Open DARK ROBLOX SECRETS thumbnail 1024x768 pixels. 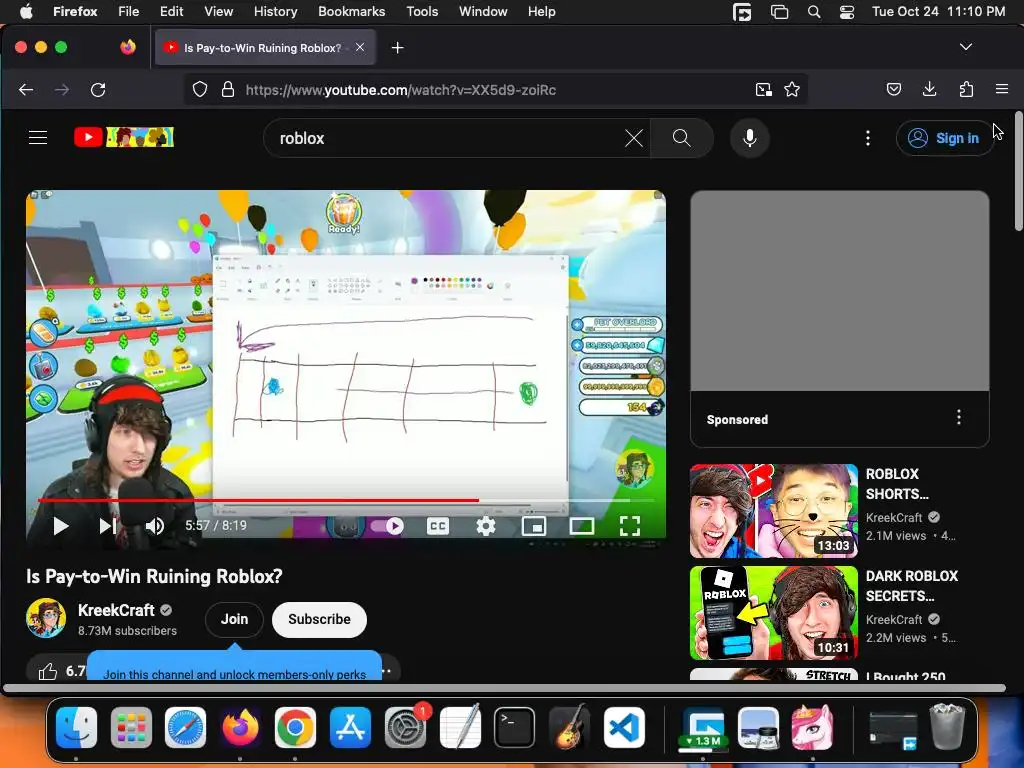pos(774,613)
